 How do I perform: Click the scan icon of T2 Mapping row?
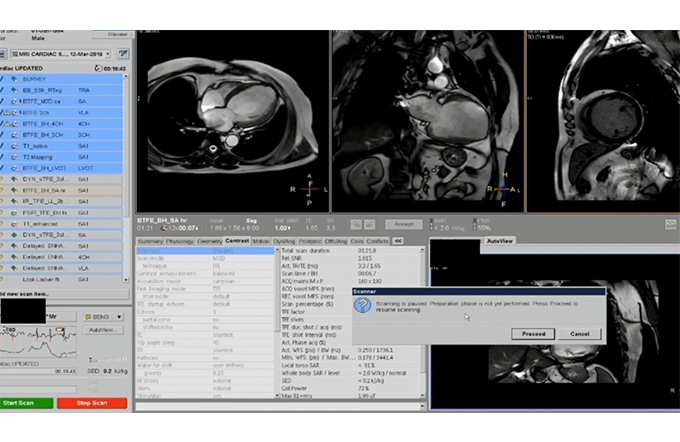(15, 157)
